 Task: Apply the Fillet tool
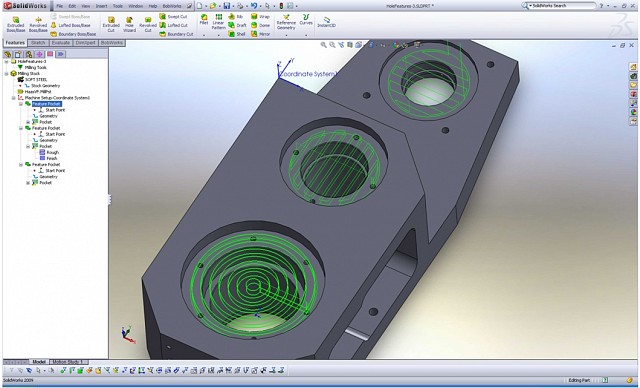204,20
